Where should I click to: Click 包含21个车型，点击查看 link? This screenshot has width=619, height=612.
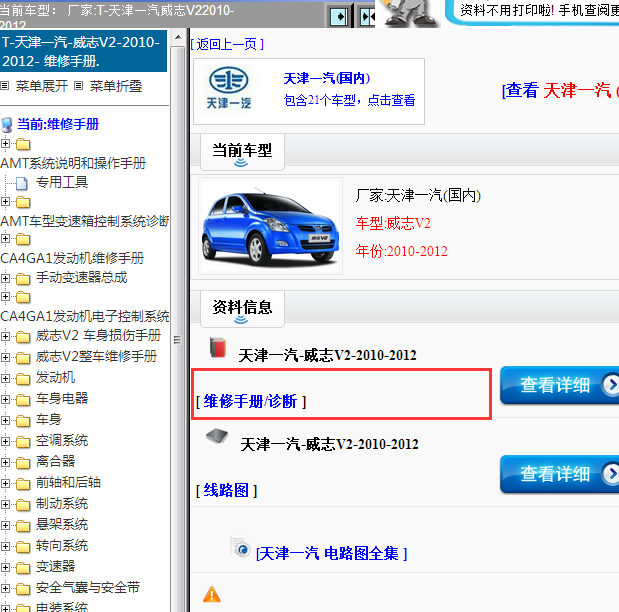(x=349, y=100)
